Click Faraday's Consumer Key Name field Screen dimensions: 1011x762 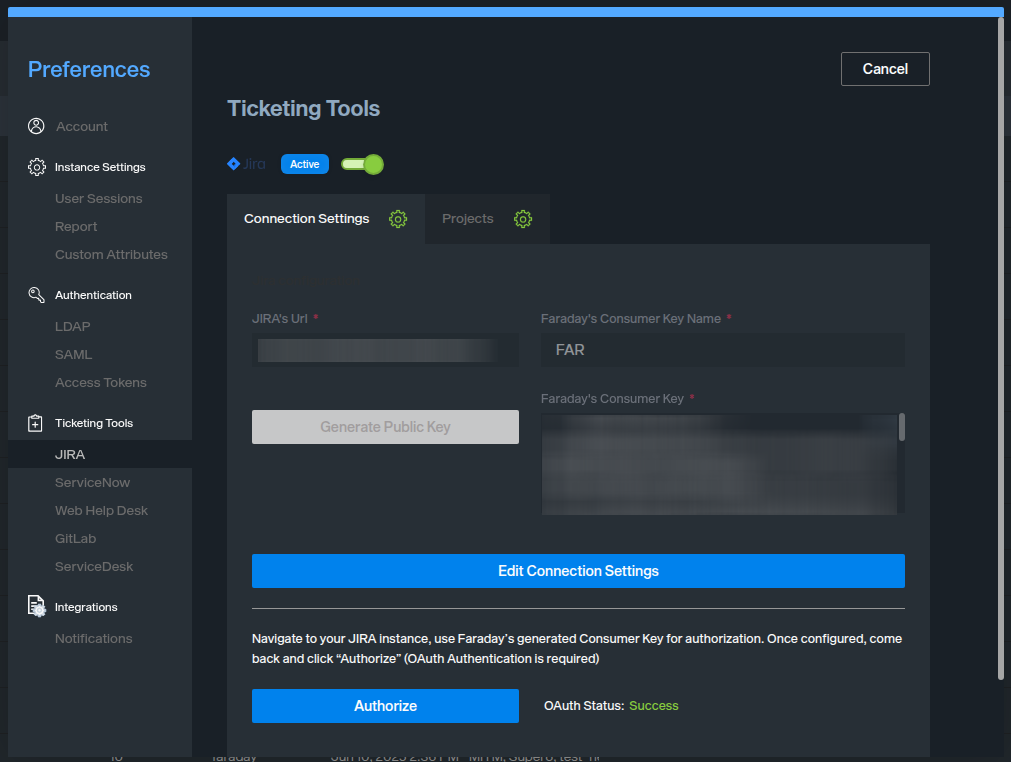coord(722,350)
